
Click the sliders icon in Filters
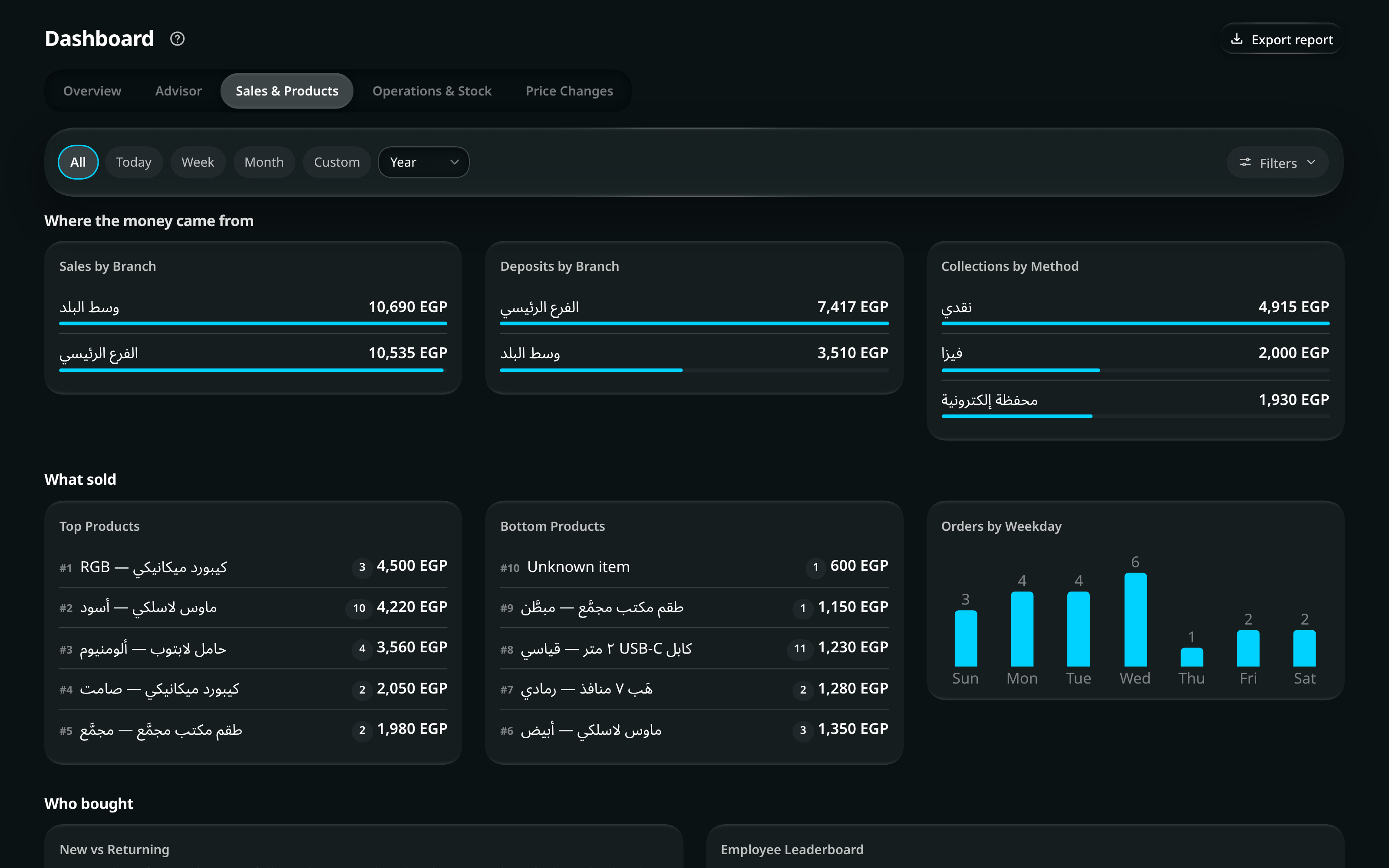pos(1245,162)
